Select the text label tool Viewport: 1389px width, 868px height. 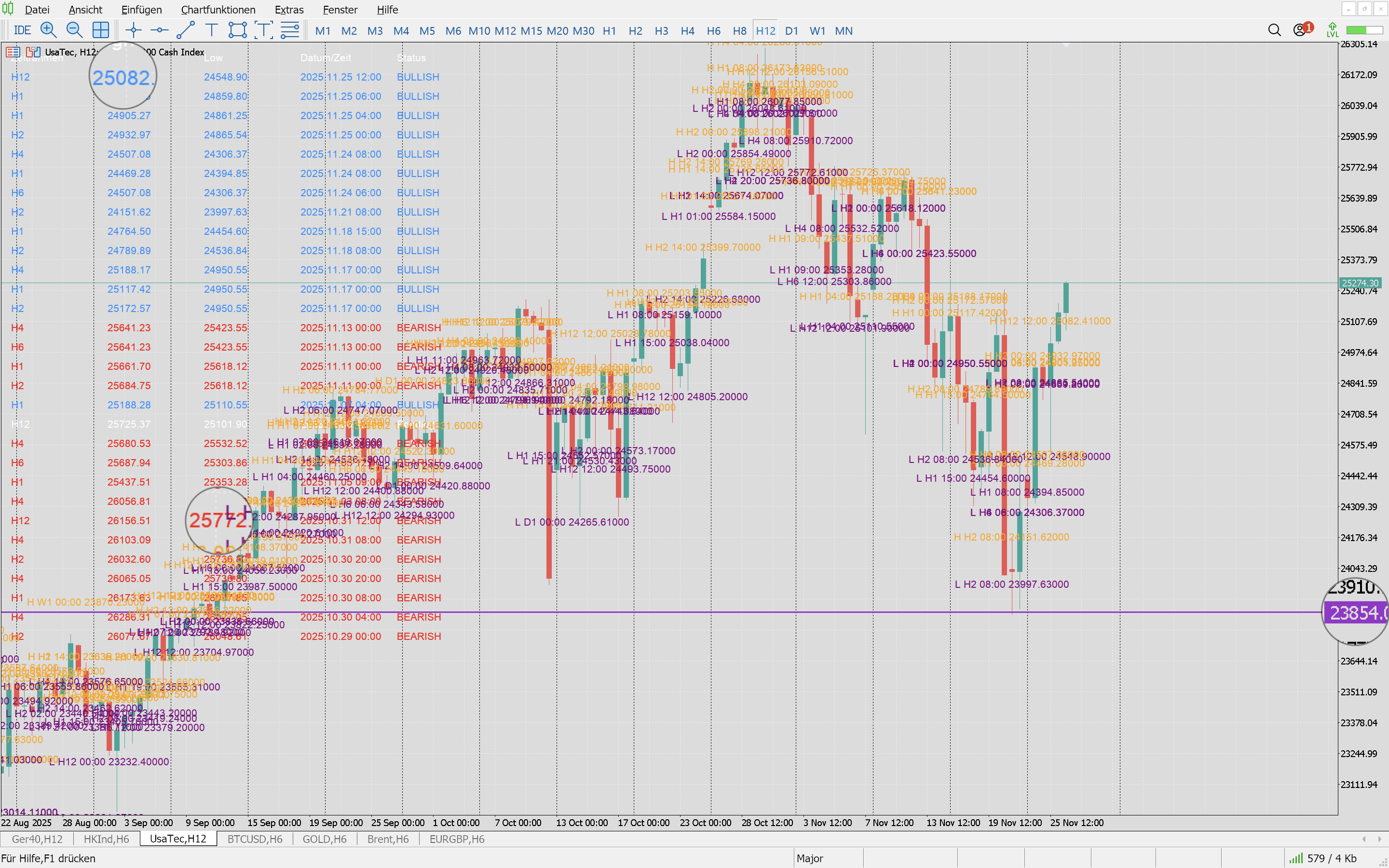point(211,30)
